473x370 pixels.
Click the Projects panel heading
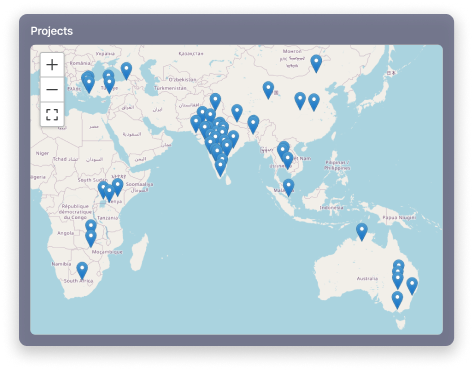click(52, 31)
